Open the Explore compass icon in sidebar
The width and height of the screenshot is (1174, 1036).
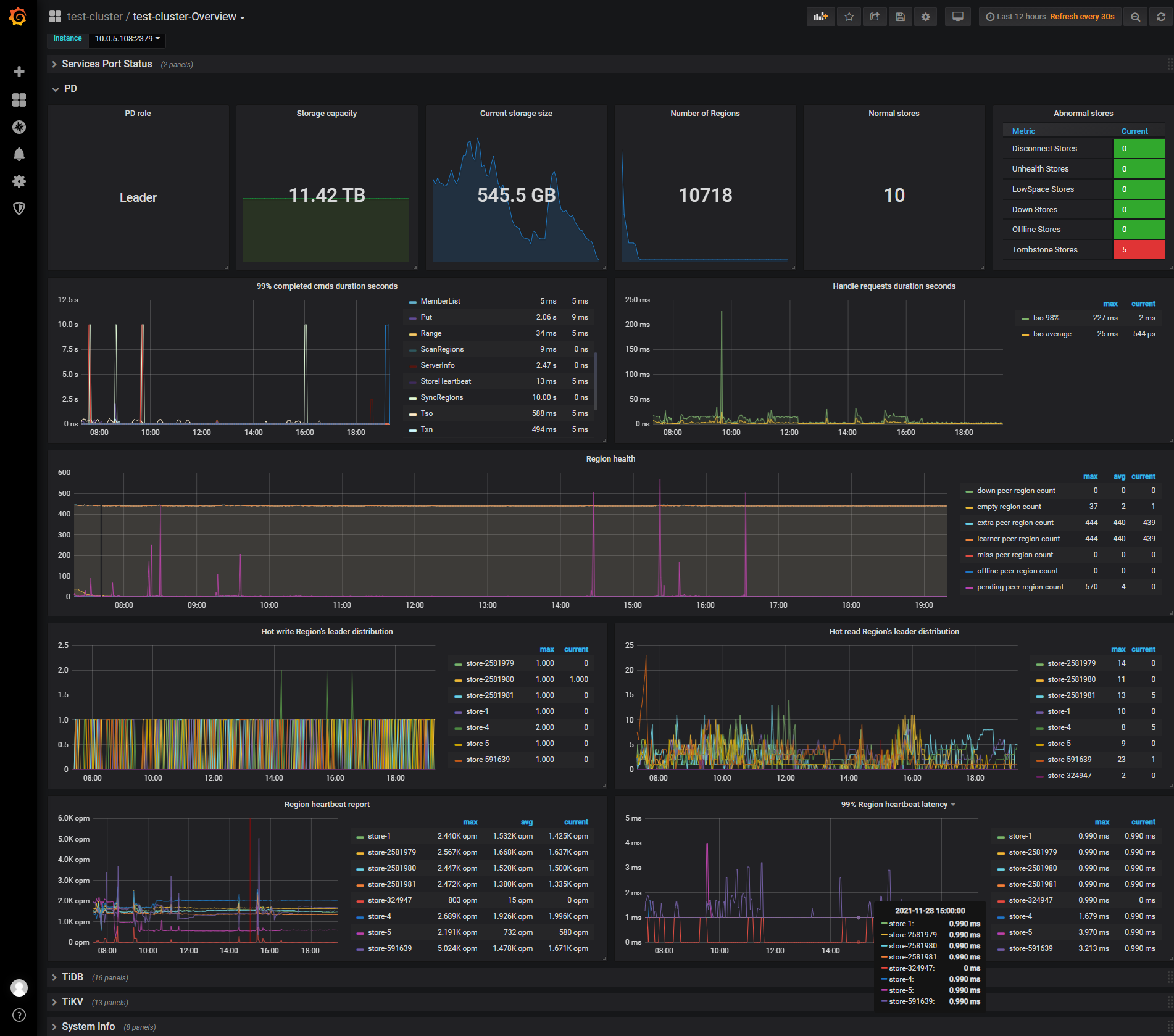click(19, 127)
